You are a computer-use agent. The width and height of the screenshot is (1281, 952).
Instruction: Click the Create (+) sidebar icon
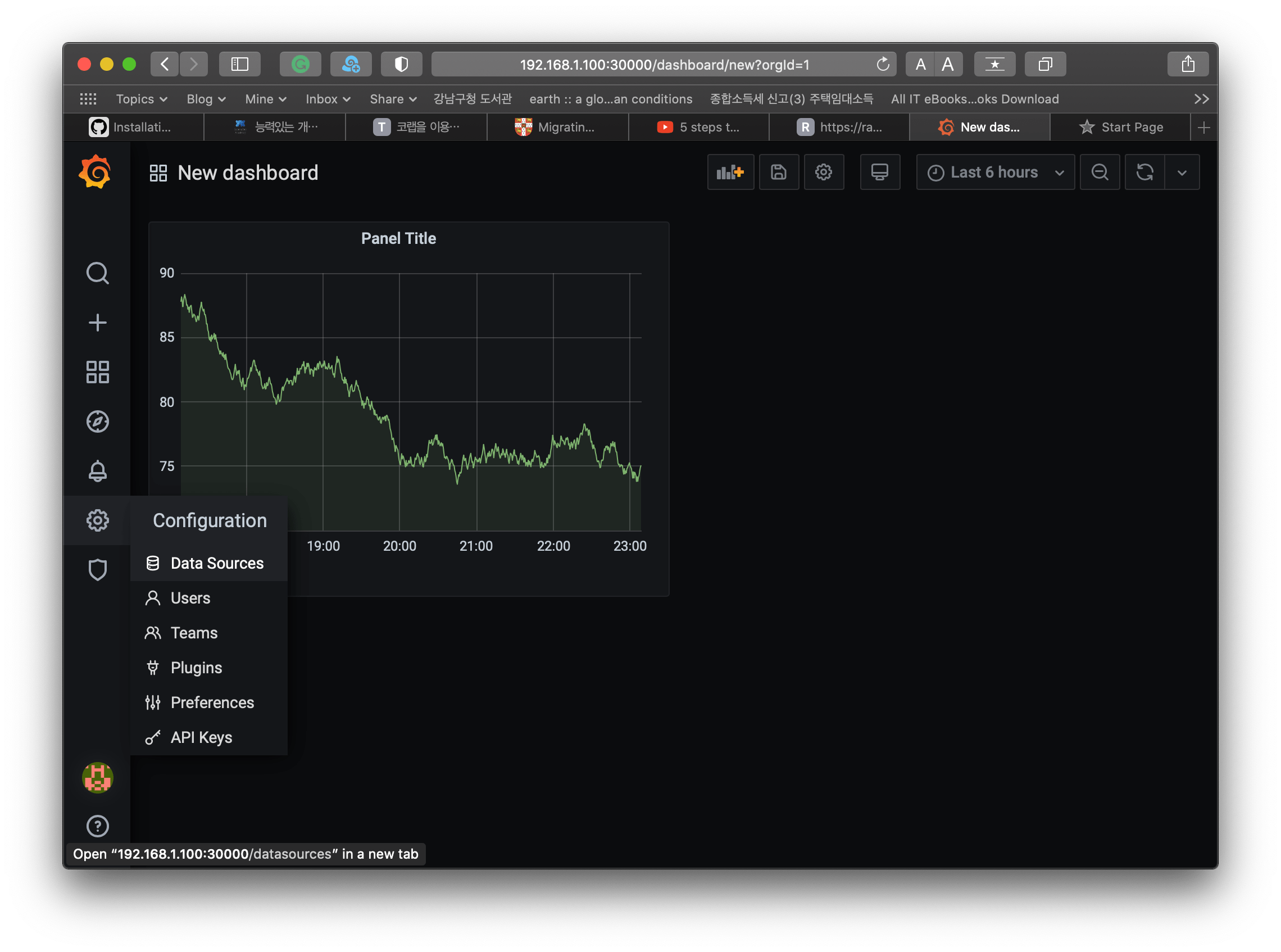coord(97,322)
